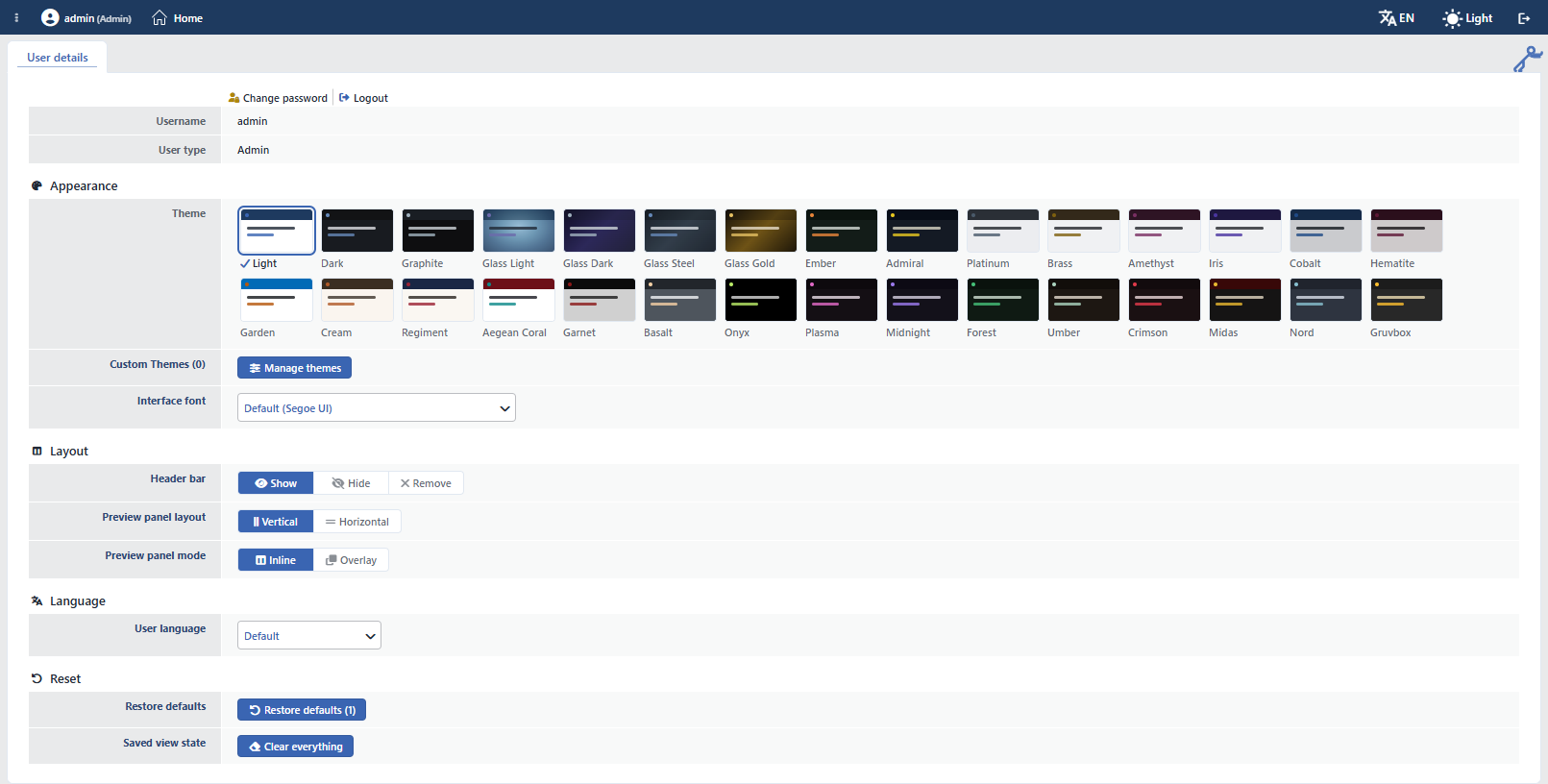
Task: Click the Logout link under User details
Action: [x=363, y=98]
